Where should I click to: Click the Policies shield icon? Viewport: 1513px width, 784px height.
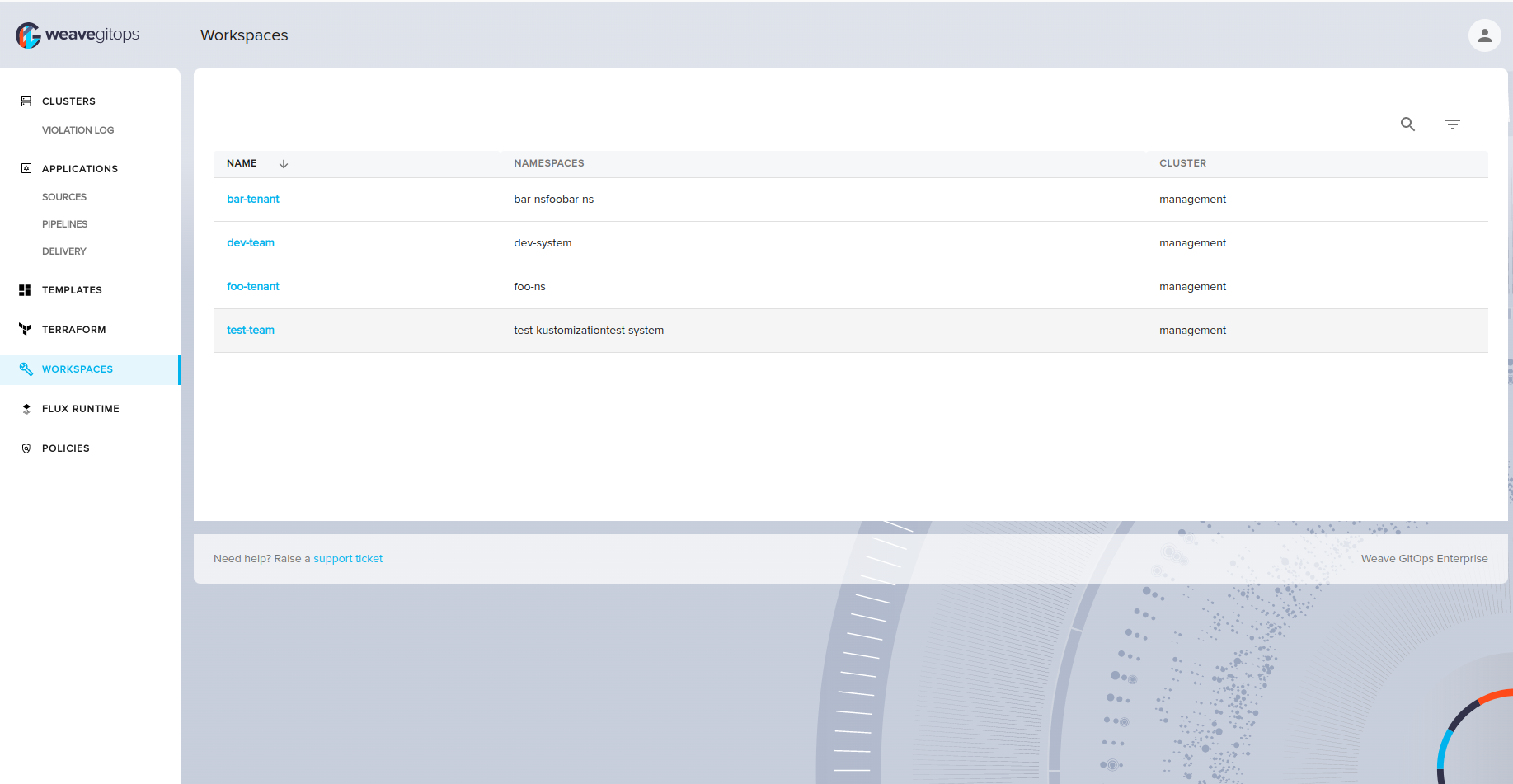pos(26,448)
